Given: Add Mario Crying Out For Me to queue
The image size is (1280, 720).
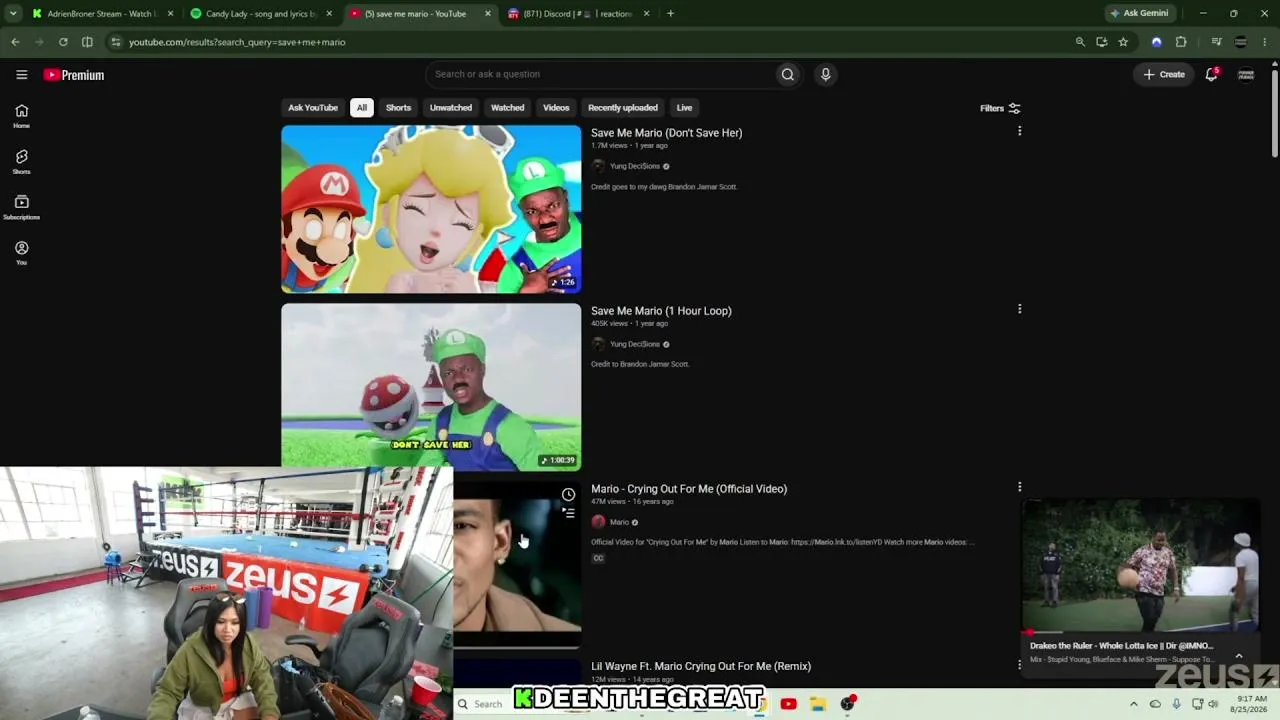Looking at the screenshot, I should (568, 512).
